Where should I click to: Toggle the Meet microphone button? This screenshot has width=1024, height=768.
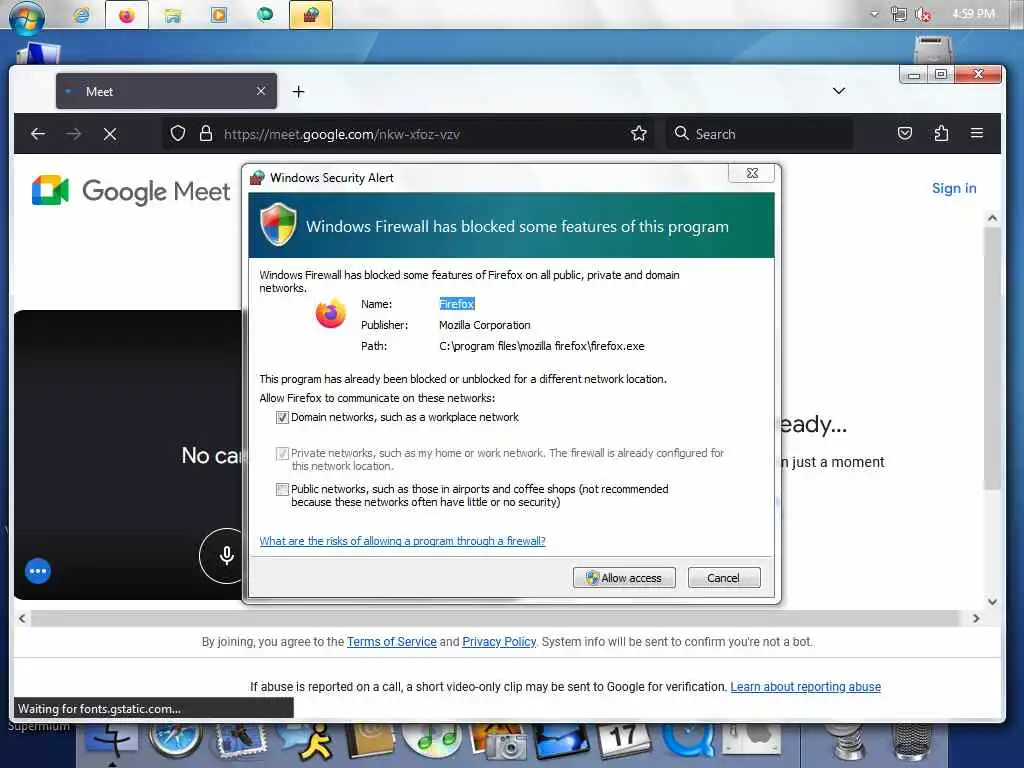225,556
